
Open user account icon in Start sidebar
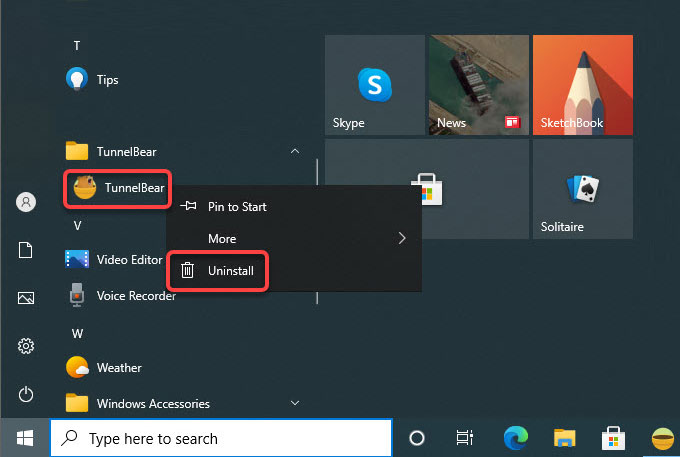26,202
